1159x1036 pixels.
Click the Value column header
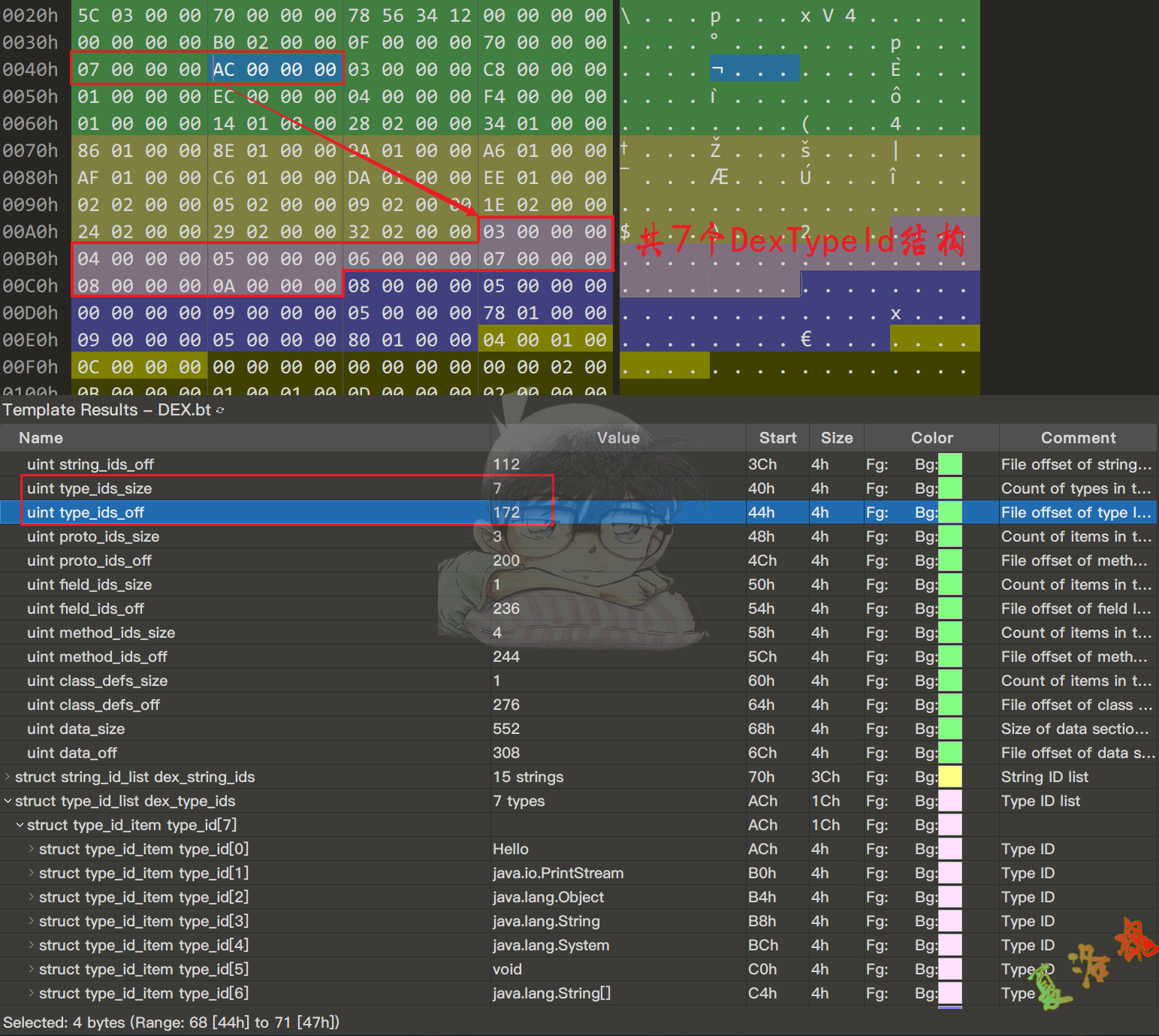tap(617, 438)
